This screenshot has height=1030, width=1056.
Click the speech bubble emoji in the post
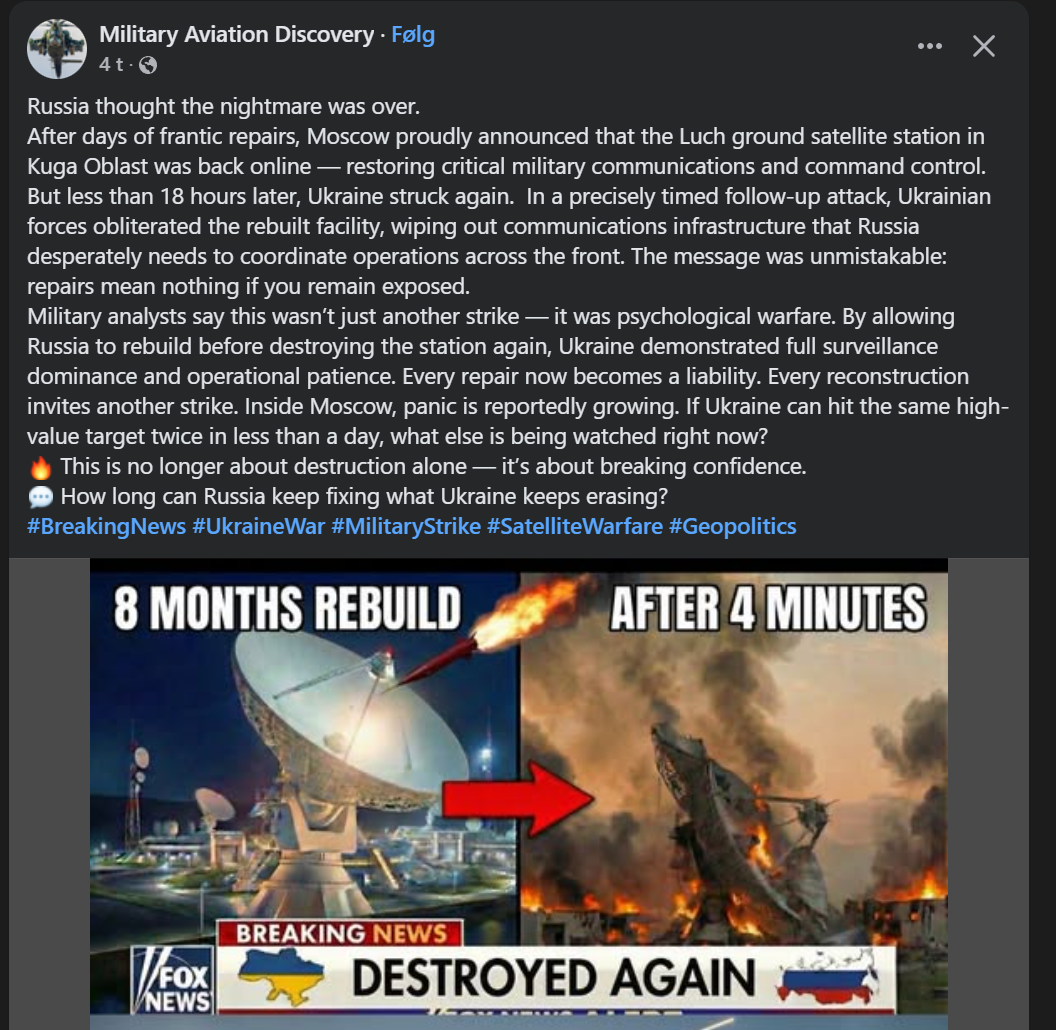click(x=40, y=497)
